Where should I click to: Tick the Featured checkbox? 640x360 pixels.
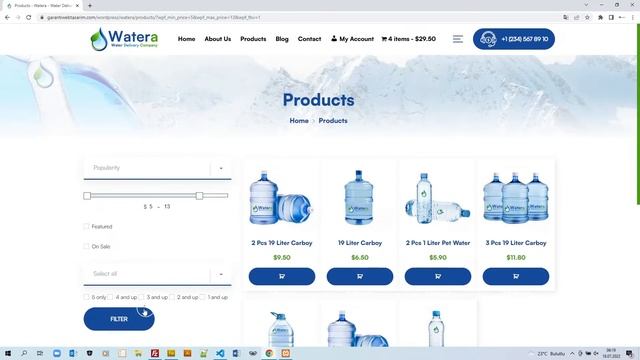86,227
